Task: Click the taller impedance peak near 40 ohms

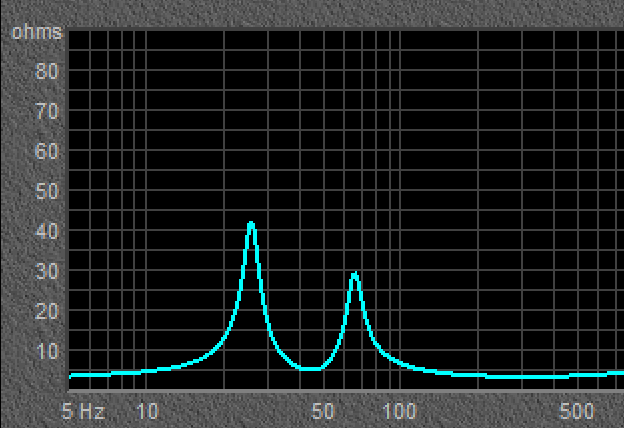Action: 251,225
